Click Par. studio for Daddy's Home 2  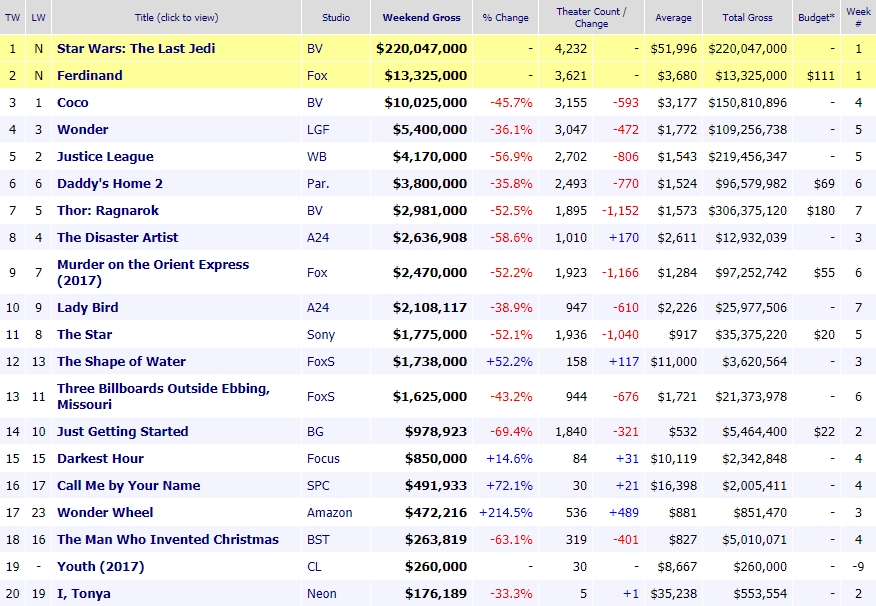click(x=318, y=184)
